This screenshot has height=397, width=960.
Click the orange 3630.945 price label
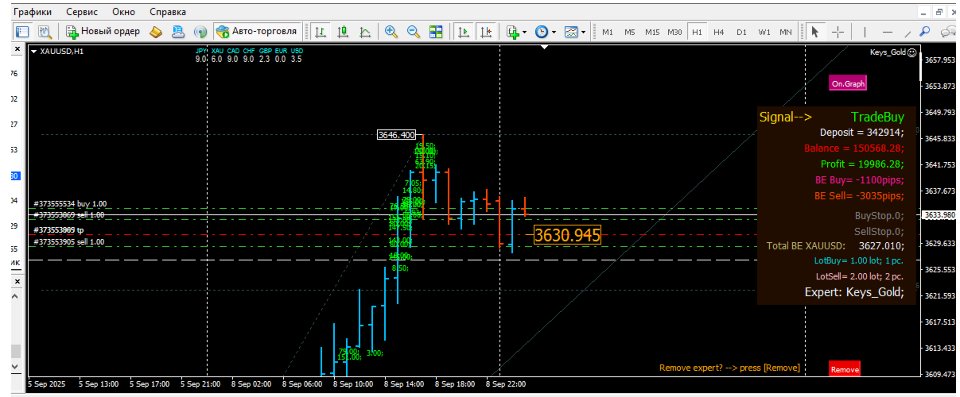[567, 235]
